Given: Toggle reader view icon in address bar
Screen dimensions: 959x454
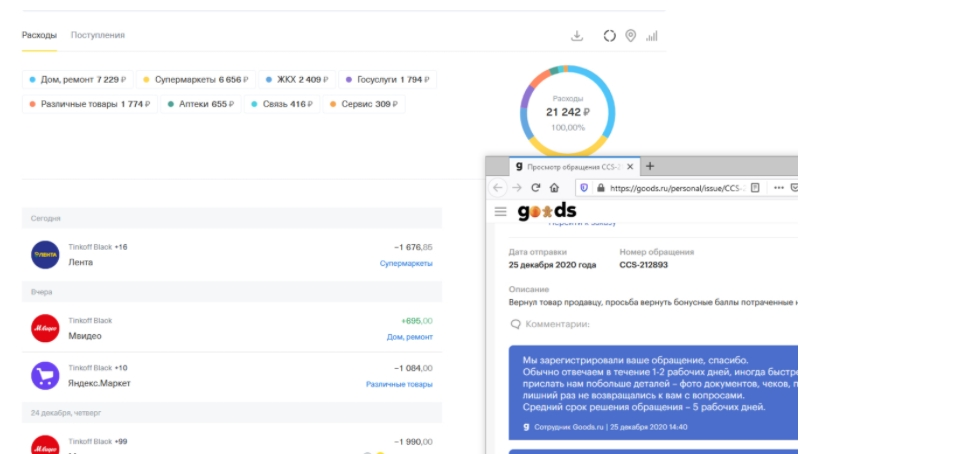Looking at the screenshot, I should click(x=755, y=188).
